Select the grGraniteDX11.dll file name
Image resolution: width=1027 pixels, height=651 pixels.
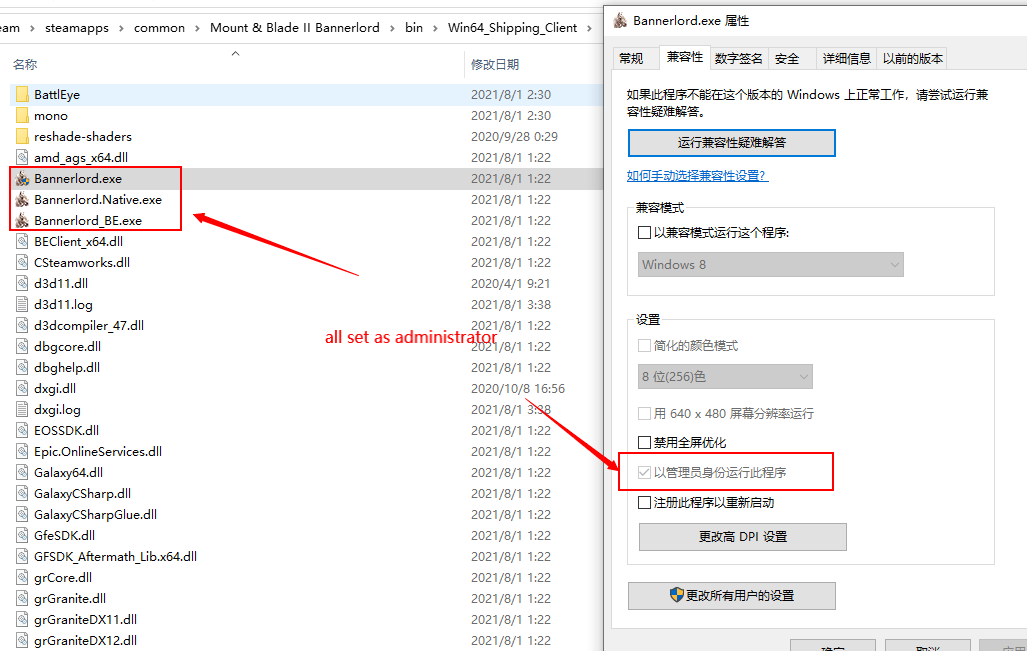pos(85,619)
